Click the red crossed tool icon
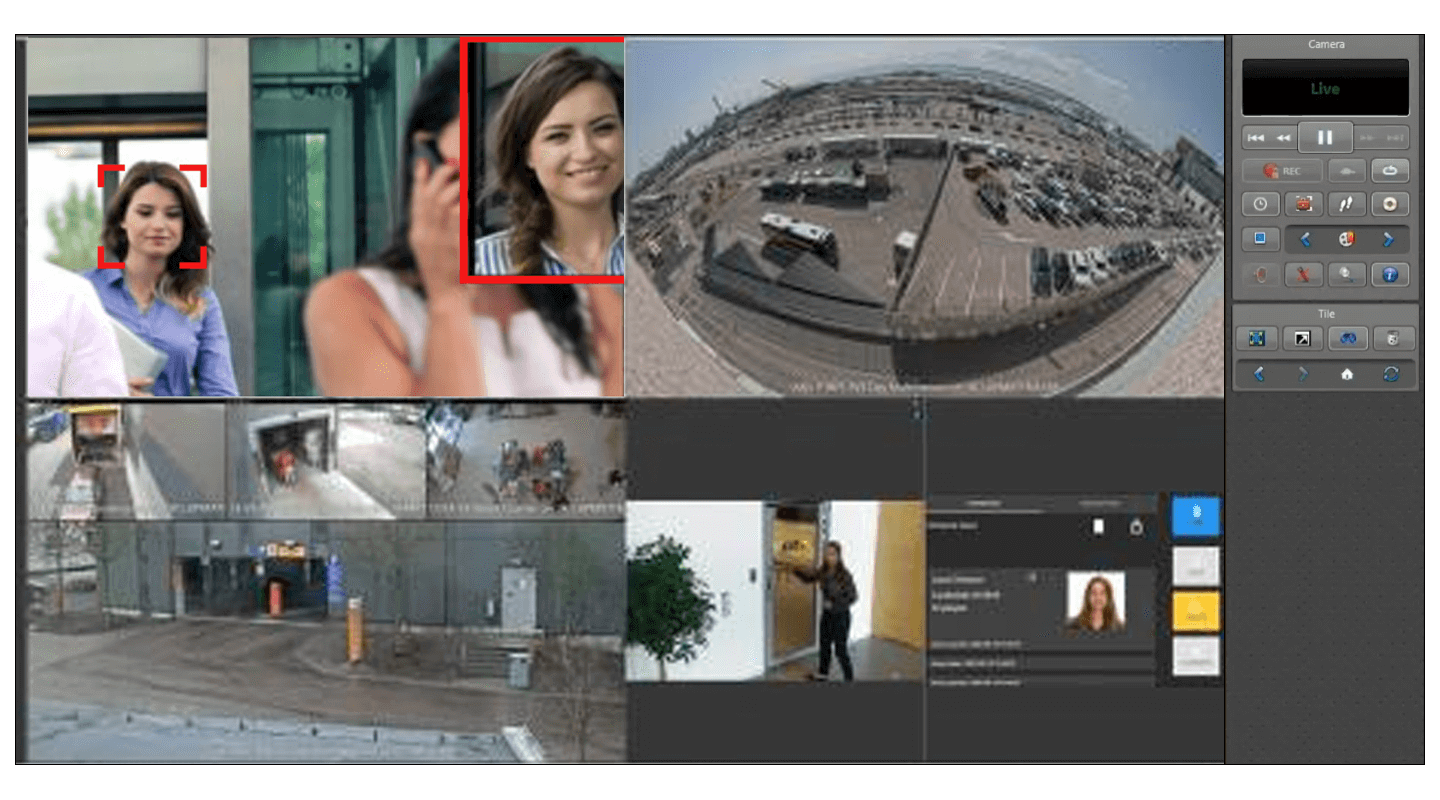1440x800 pixels. point(1303,274)
